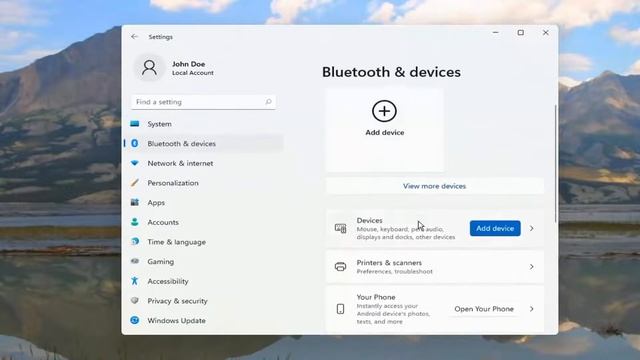Click the Accounts person icon

click(x=135, y=222)
